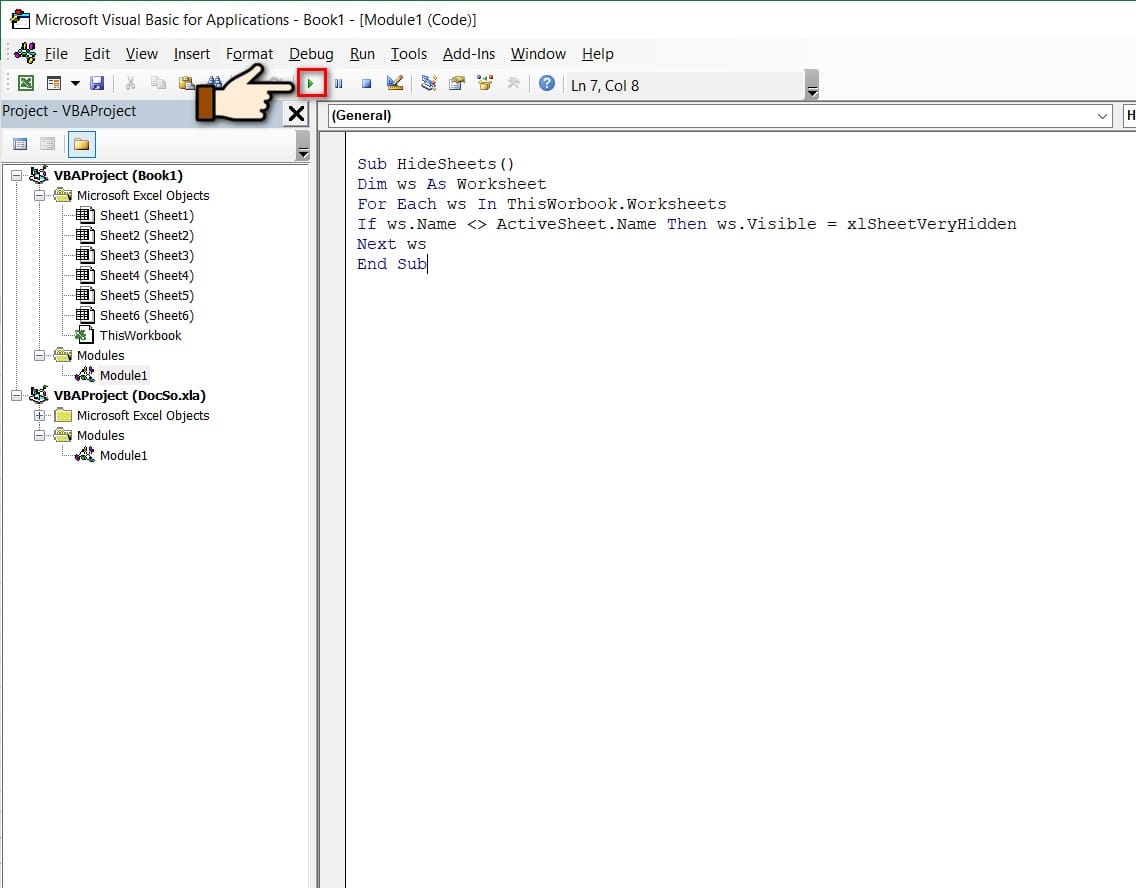1136x888 pixels.
Task: Click the Save disk icon
Action: point(97,84)
